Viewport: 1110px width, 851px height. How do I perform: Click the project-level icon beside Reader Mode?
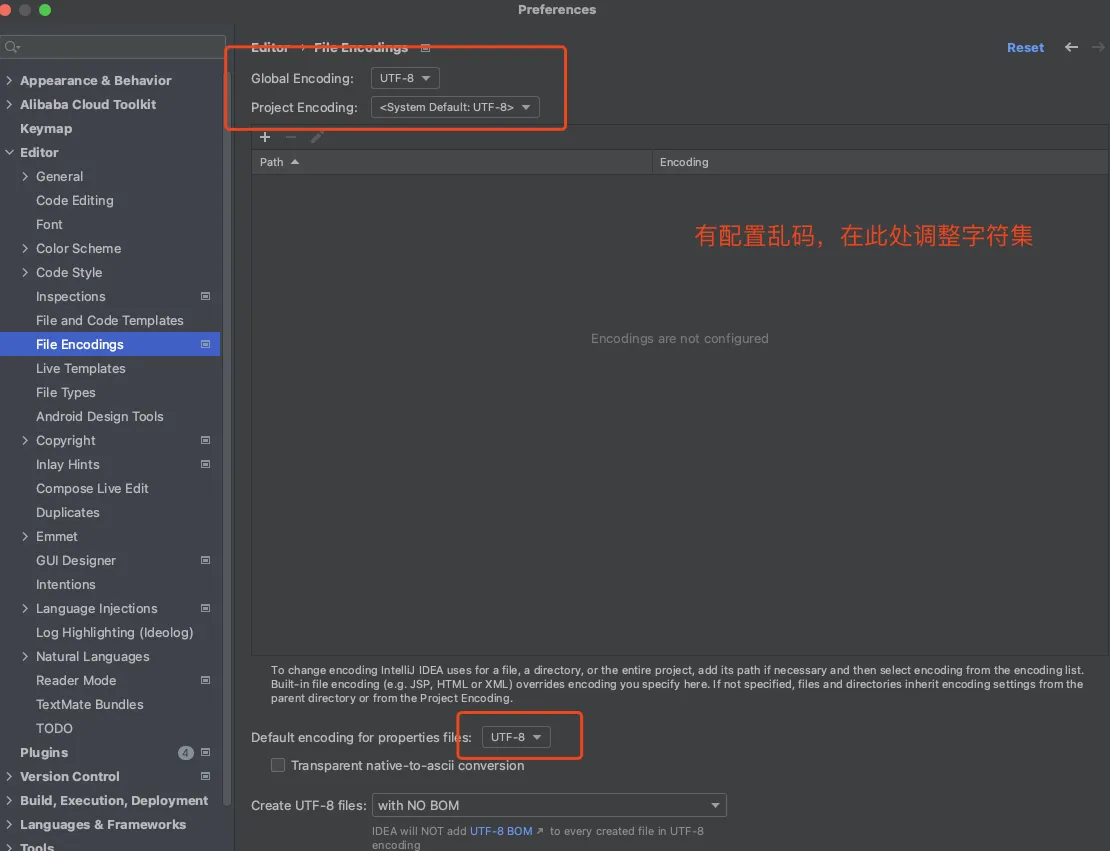205,680
